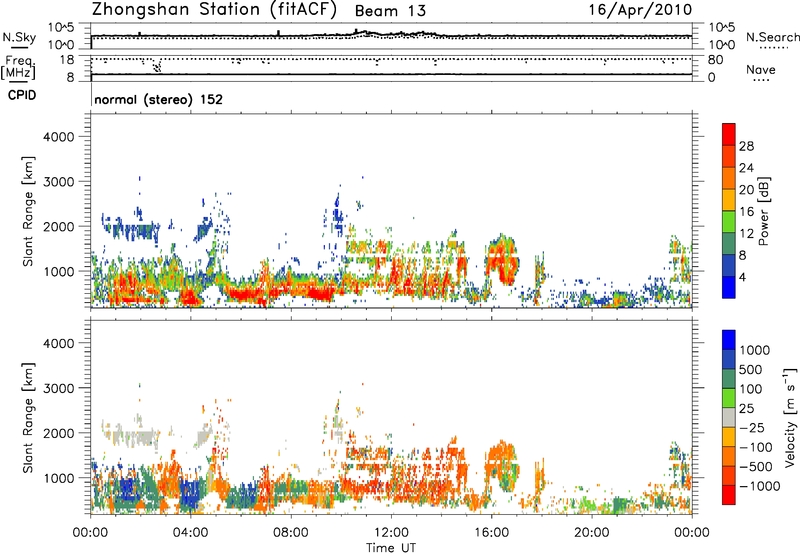The width and height of the screenshot is (800, 554).
Task: Click the "28" value on power color bar
Action: coord(746,146)
